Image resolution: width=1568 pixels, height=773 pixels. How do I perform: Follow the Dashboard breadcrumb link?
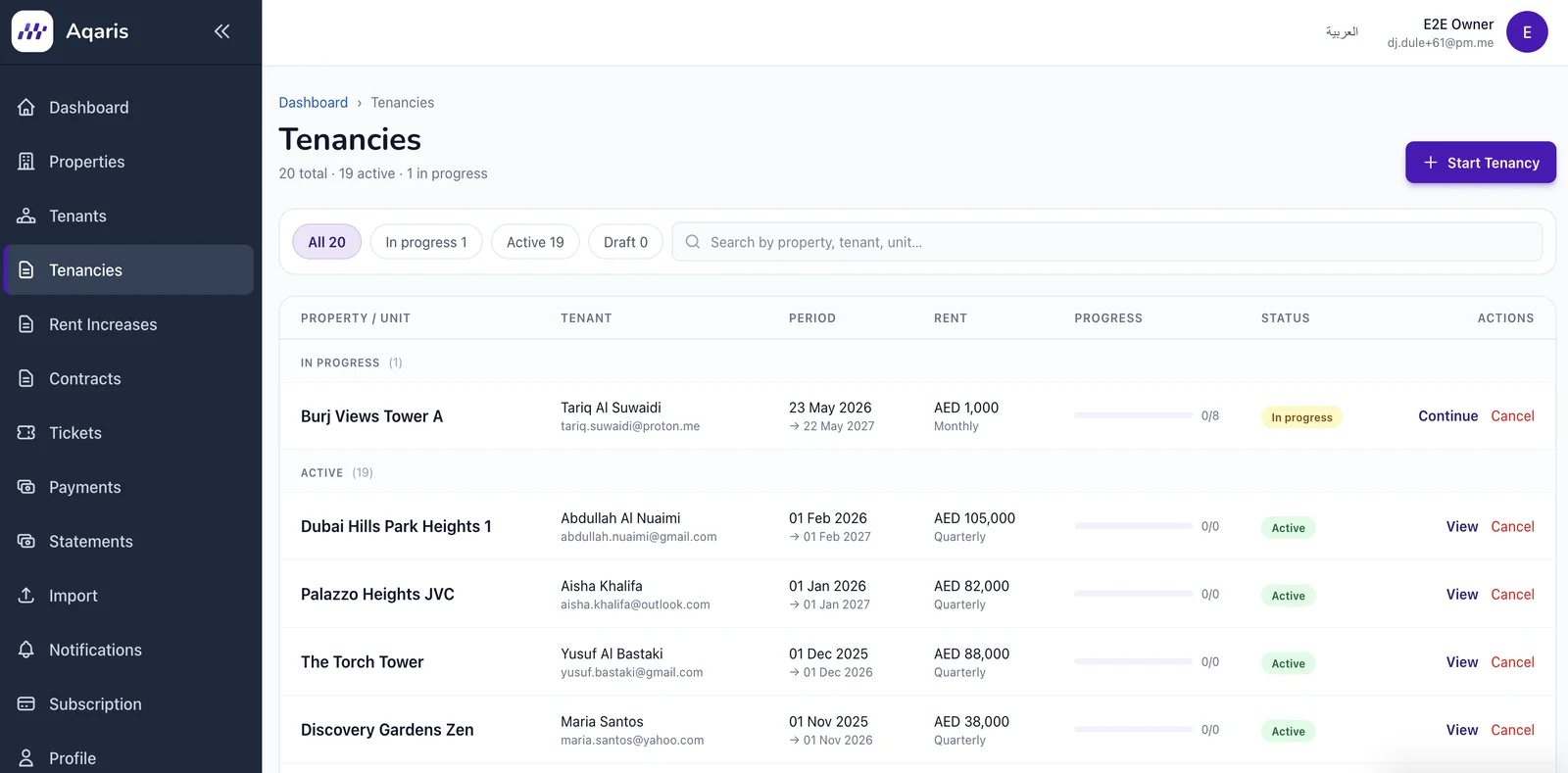click(x=314, y=103)
